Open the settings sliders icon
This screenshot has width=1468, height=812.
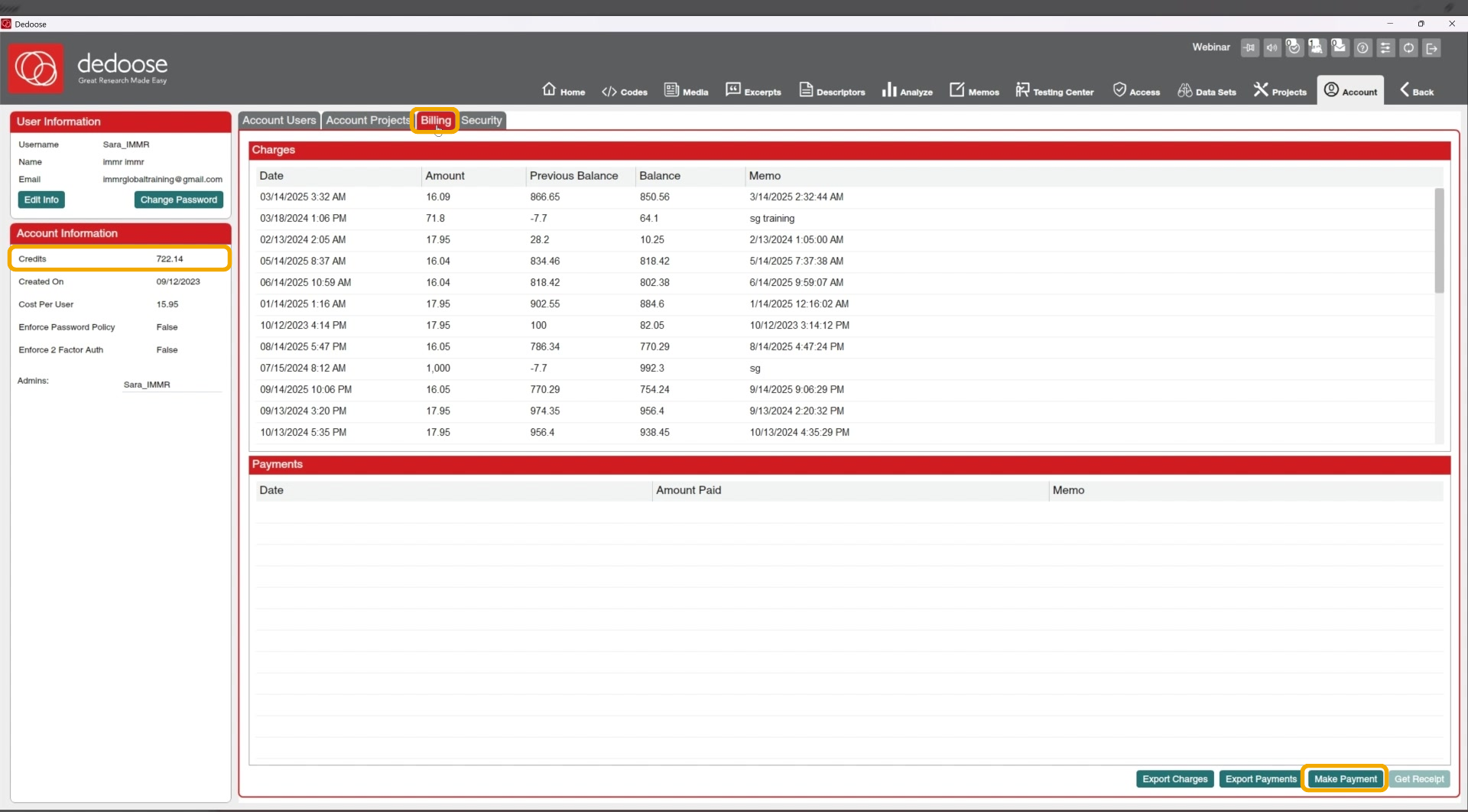coord(1385,47)
